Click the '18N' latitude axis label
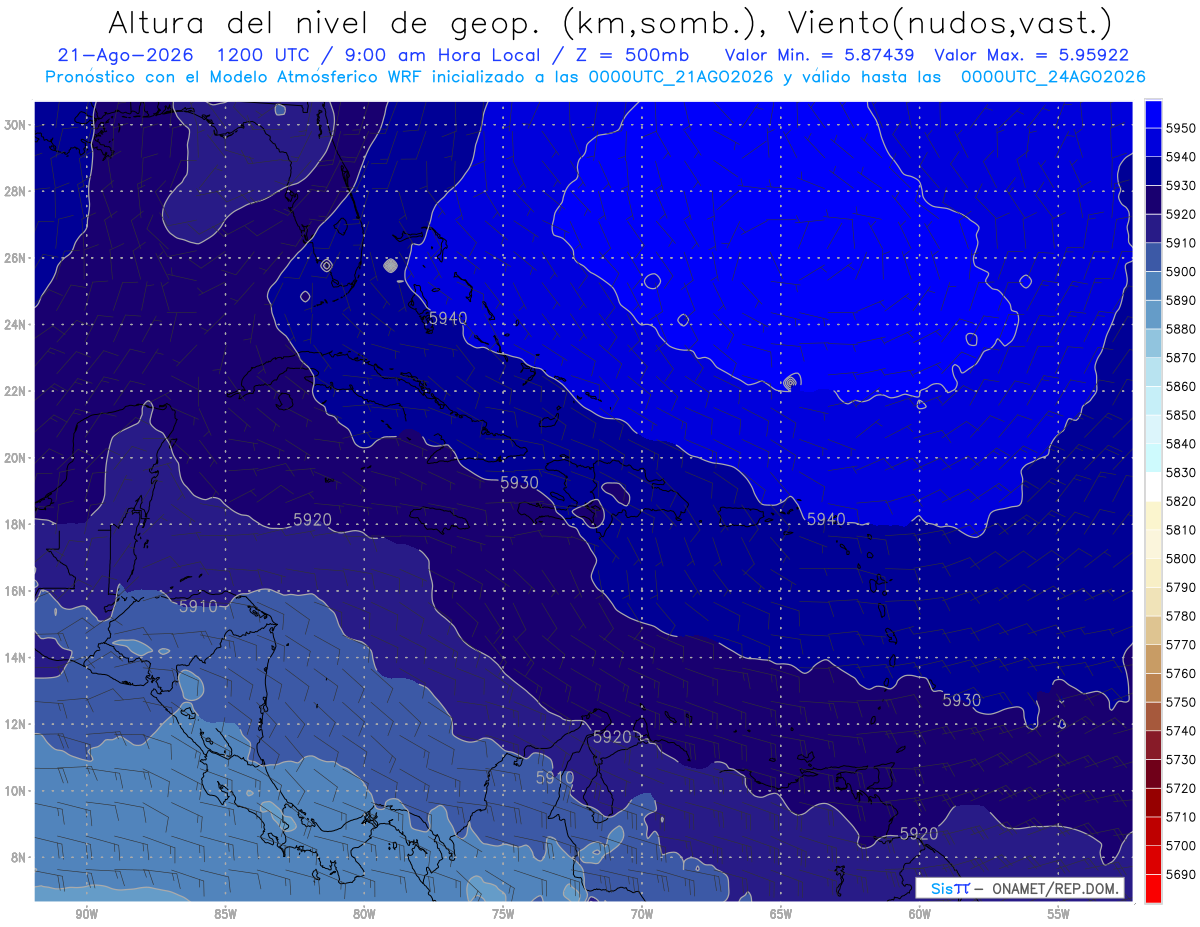Screen dimensions: 1200x927 click(16, 524)
